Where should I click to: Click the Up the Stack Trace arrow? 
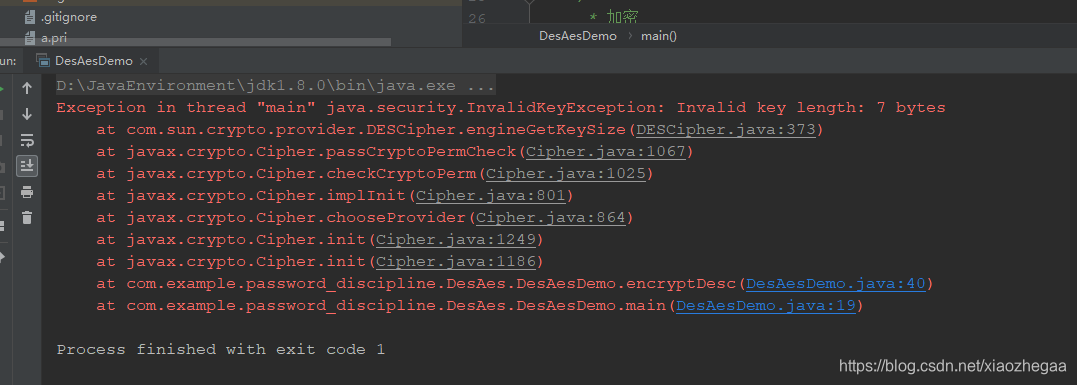tap(27, 88)
